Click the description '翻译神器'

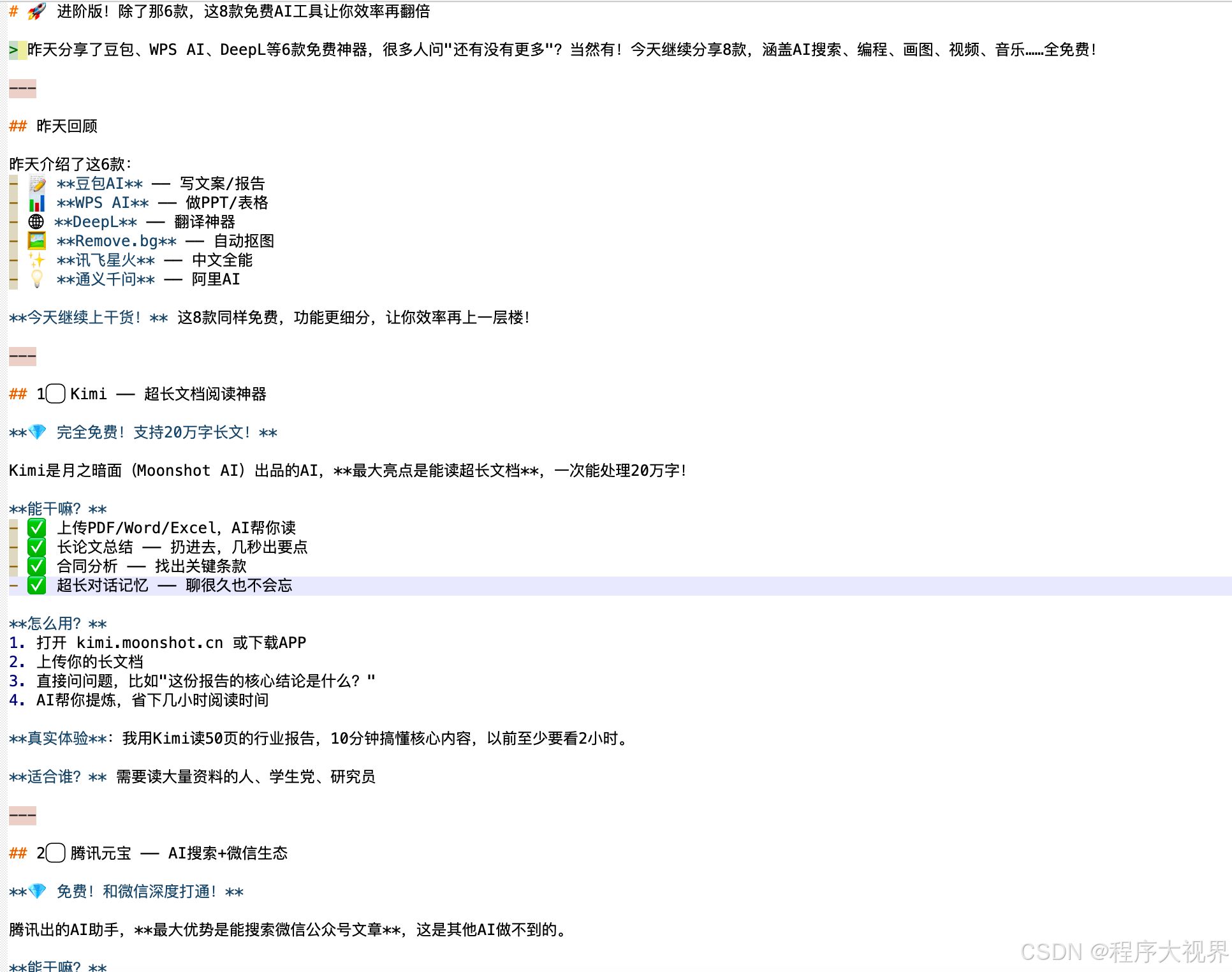tap(205, 222)
